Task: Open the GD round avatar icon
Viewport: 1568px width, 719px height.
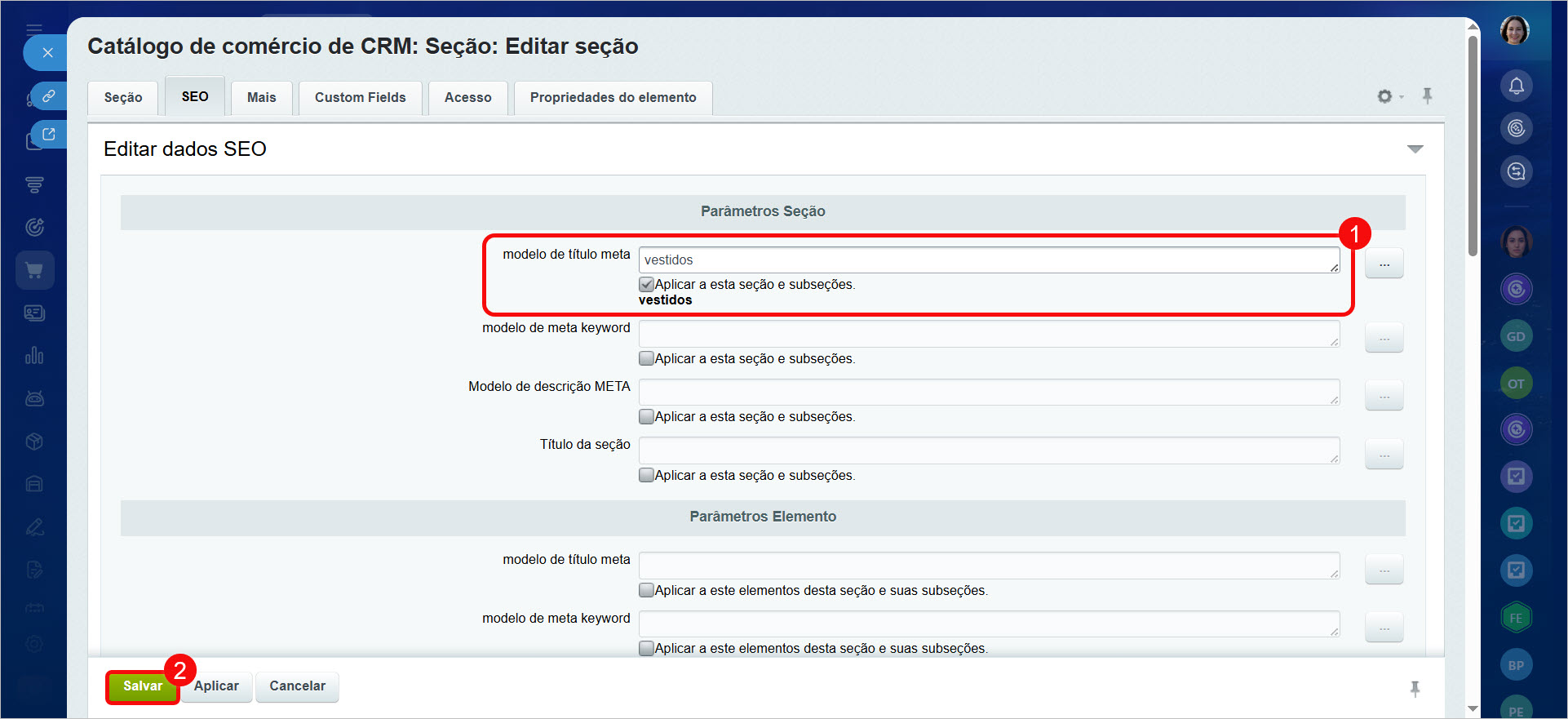Action: [1516, 336]
